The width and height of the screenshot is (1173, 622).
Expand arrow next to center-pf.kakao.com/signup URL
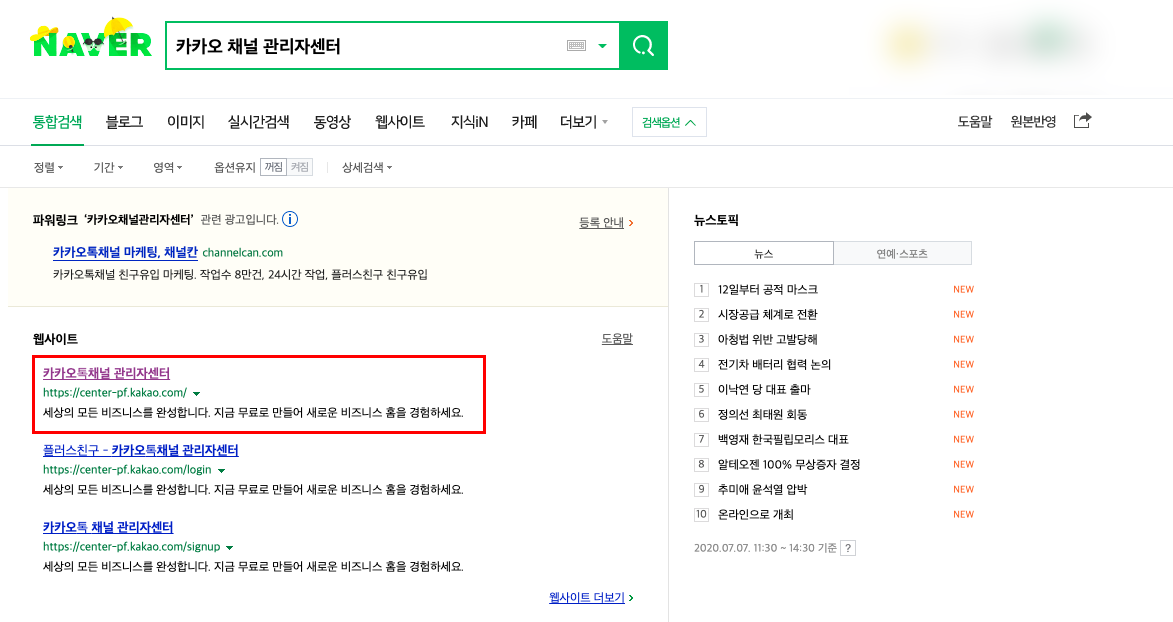tap(230, 547)
